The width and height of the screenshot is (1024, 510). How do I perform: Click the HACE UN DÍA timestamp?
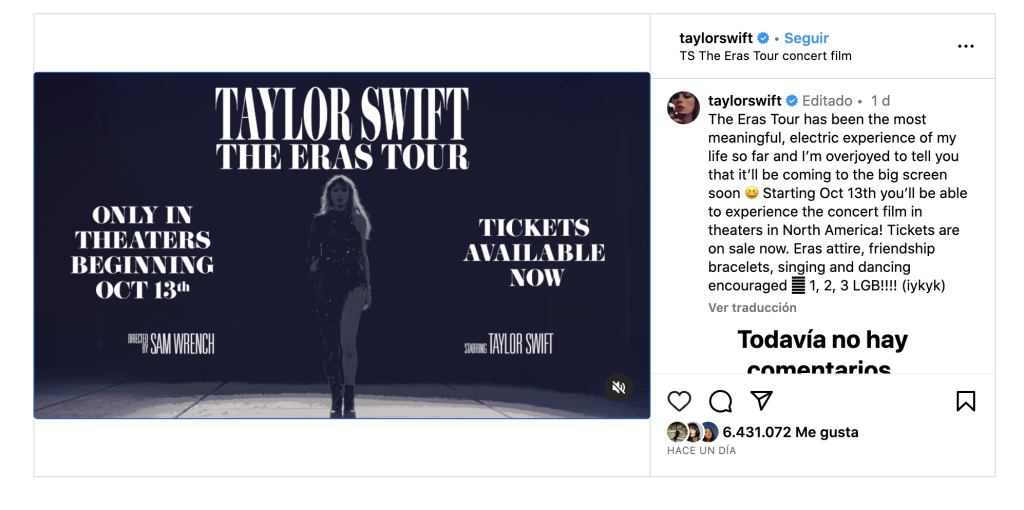701,451
